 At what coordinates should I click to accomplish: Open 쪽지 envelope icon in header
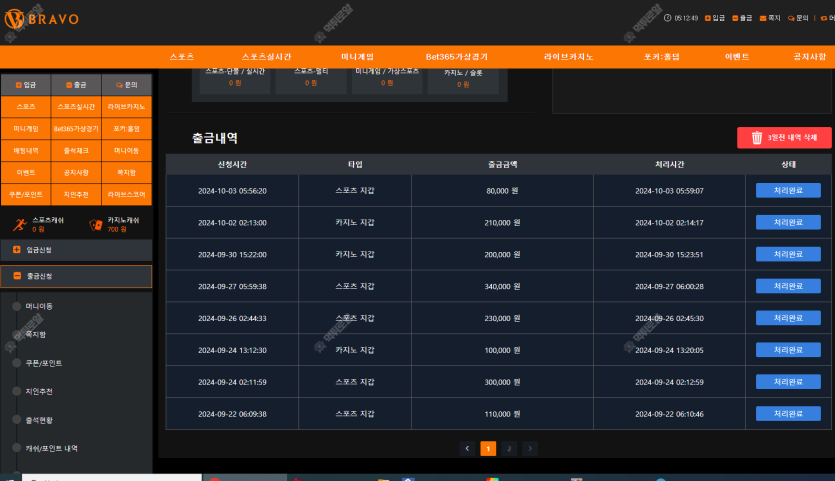[x=762, y=18]
